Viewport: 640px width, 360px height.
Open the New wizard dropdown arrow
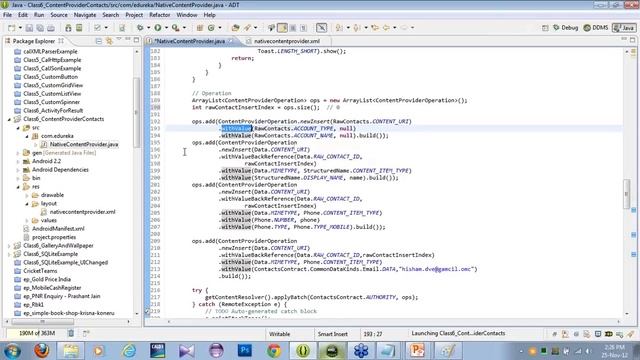[x=20, y=28]
